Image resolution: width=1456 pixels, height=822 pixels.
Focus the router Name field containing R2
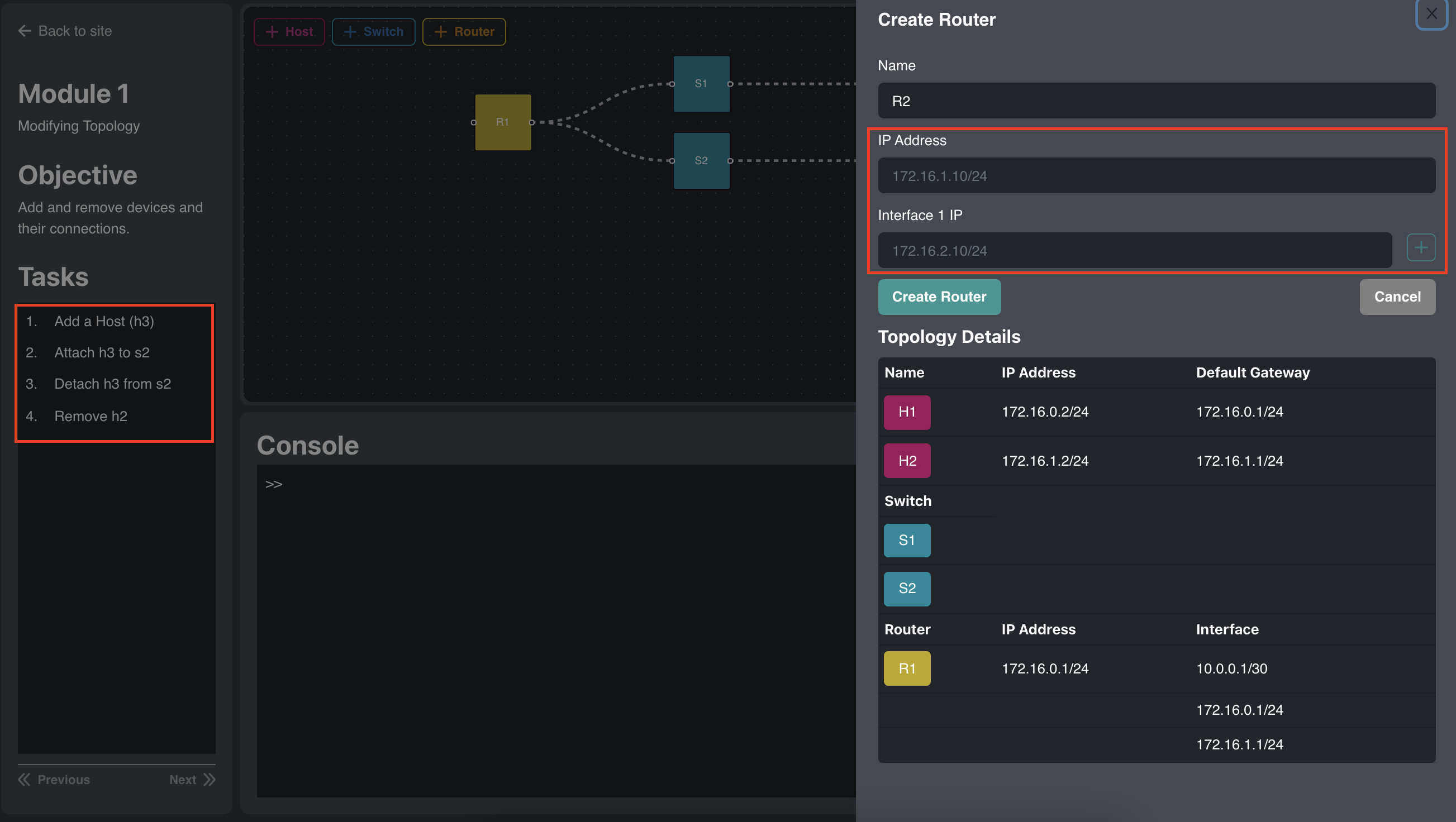tap(1156, 101)
